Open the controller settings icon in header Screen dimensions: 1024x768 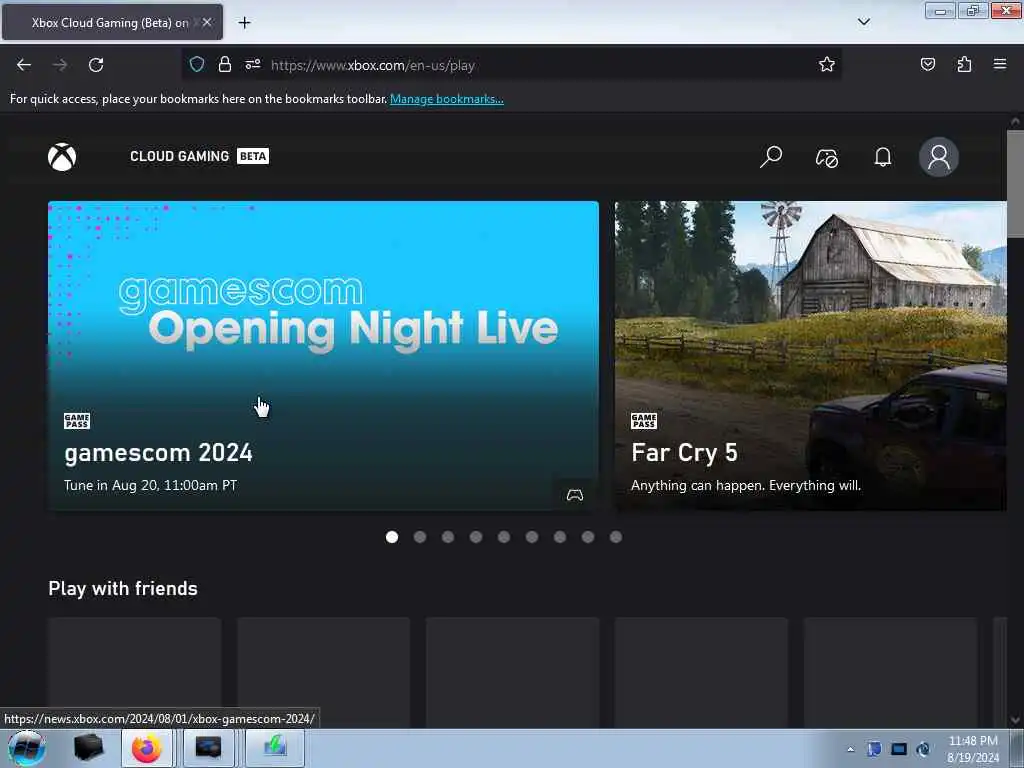click(827, 157)
